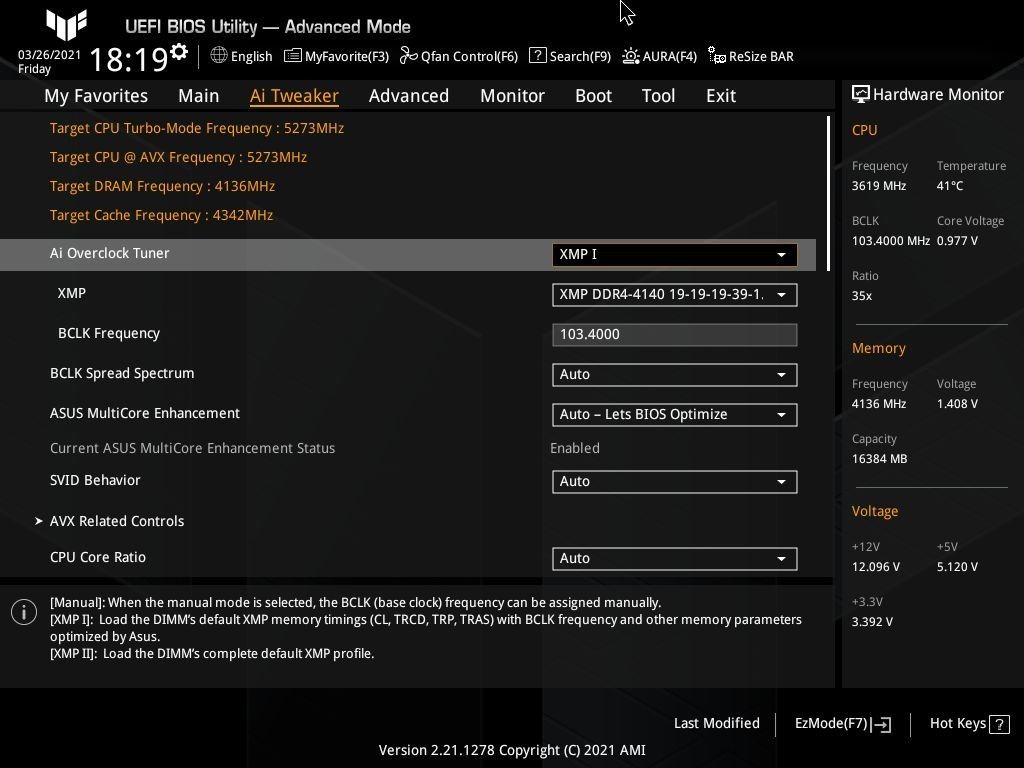Click the vertical scrollbar of settings list
This screenshot has width=1024, height=768.
pyautogui.click(x=828, y=193)
